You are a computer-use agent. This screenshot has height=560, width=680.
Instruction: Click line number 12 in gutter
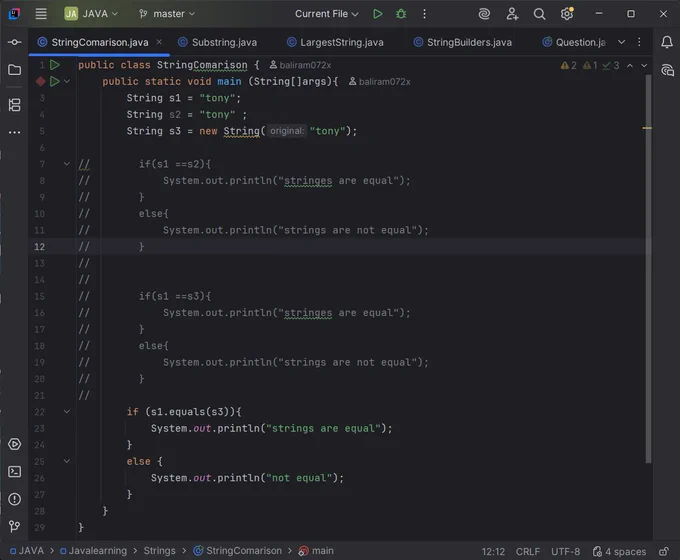pyautogui.click(x=39, y=247)
